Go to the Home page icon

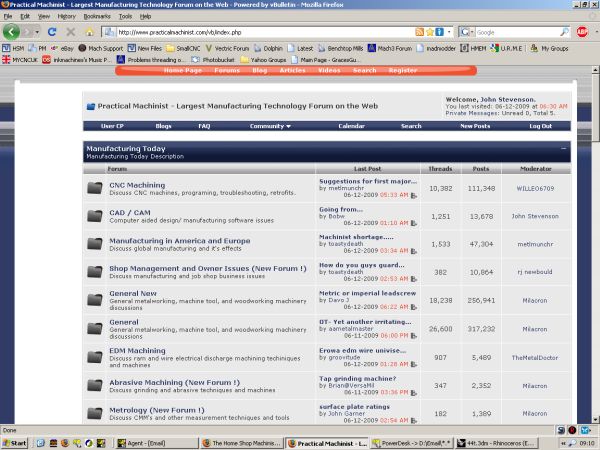(x=90, y=32)
